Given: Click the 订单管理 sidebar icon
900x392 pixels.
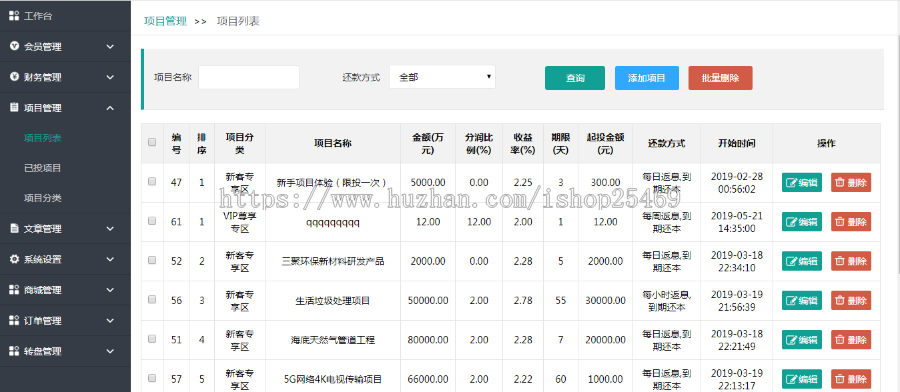Looking at the screenshot, I should click(x=14, y=320).
